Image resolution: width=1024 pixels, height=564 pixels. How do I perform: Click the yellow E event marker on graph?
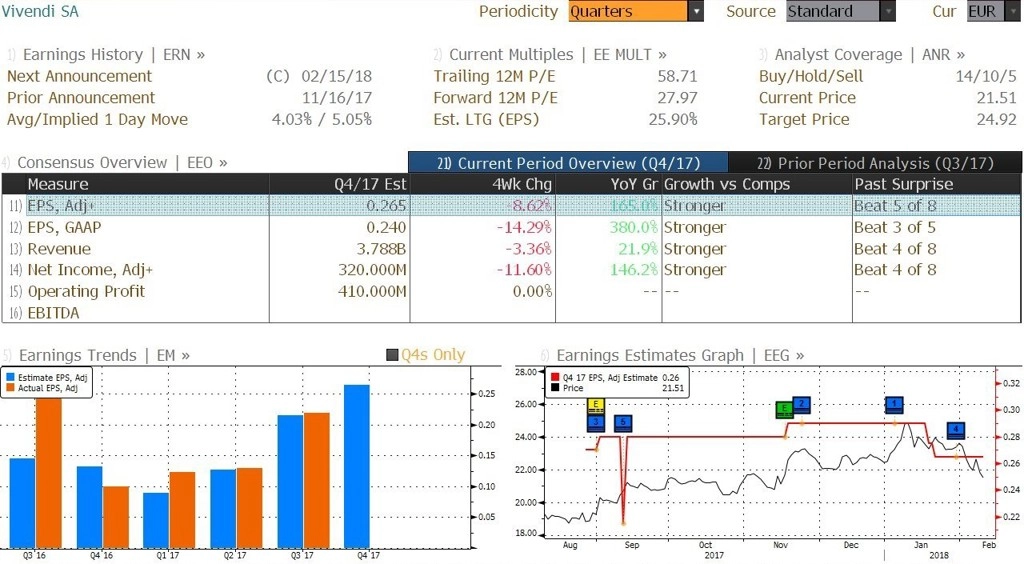tap(596, 405)
